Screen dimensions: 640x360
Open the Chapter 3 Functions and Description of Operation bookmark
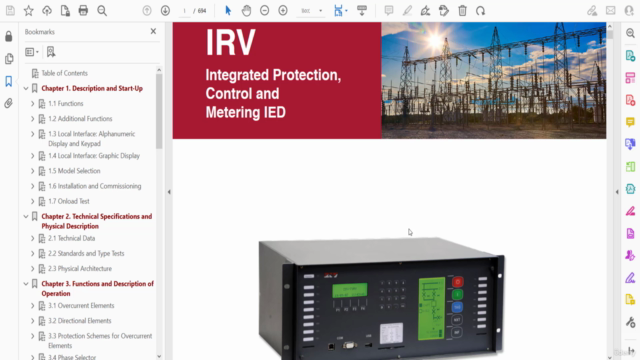pos(98,289)
